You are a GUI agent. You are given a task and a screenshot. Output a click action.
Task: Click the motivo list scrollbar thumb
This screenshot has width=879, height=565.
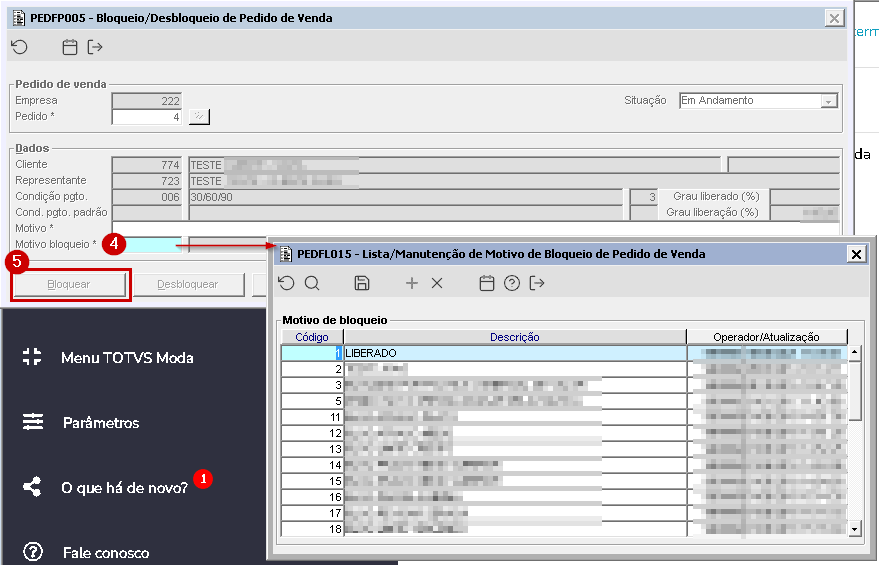854,391
